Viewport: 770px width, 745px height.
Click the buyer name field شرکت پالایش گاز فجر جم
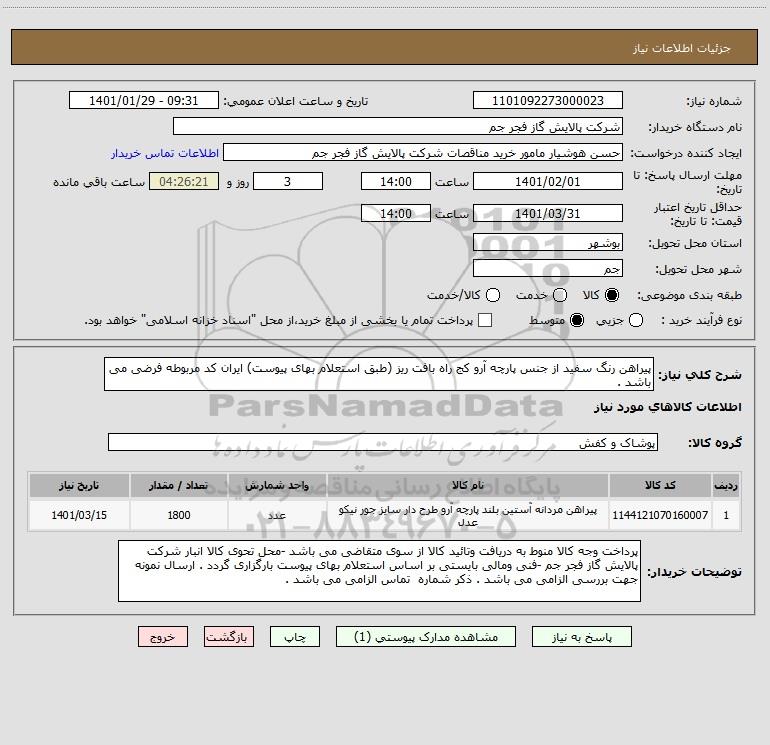[398, 126]
